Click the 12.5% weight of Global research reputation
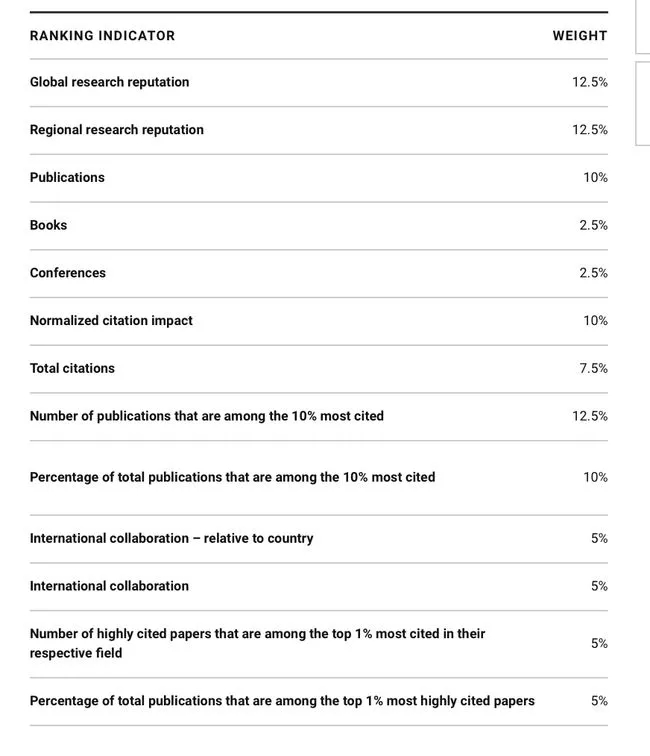This screenshot has width=650, height=756. pos(590,82)
